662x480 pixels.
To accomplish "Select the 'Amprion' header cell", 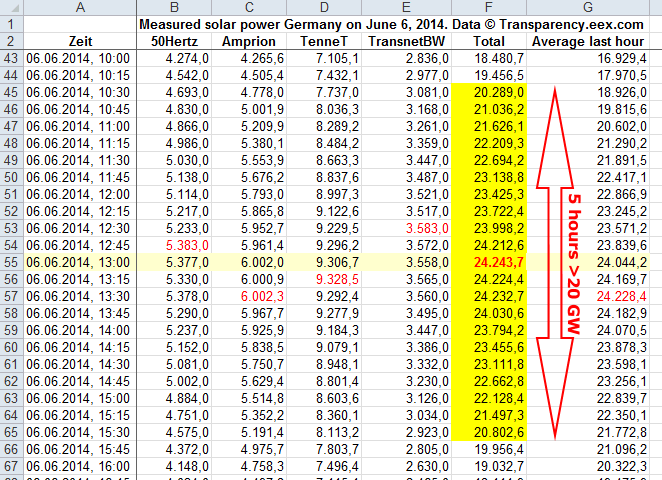I will pyautogui.click(x=249, y=41).
